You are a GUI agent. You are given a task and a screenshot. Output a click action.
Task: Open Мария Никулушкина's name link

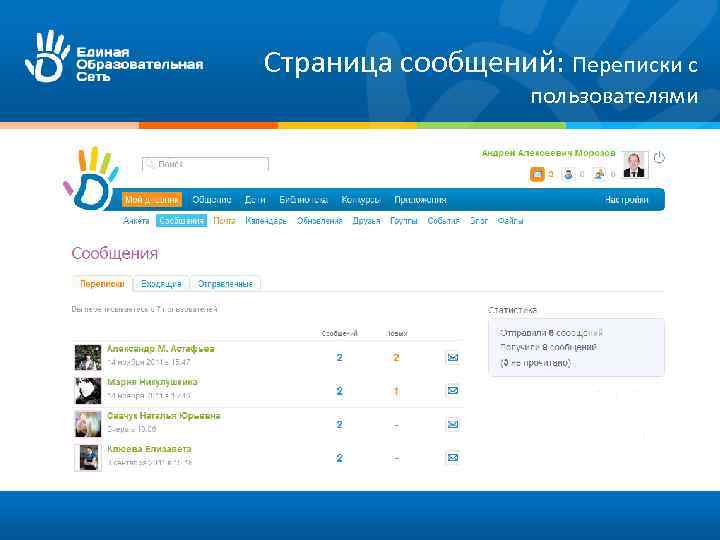152,382
